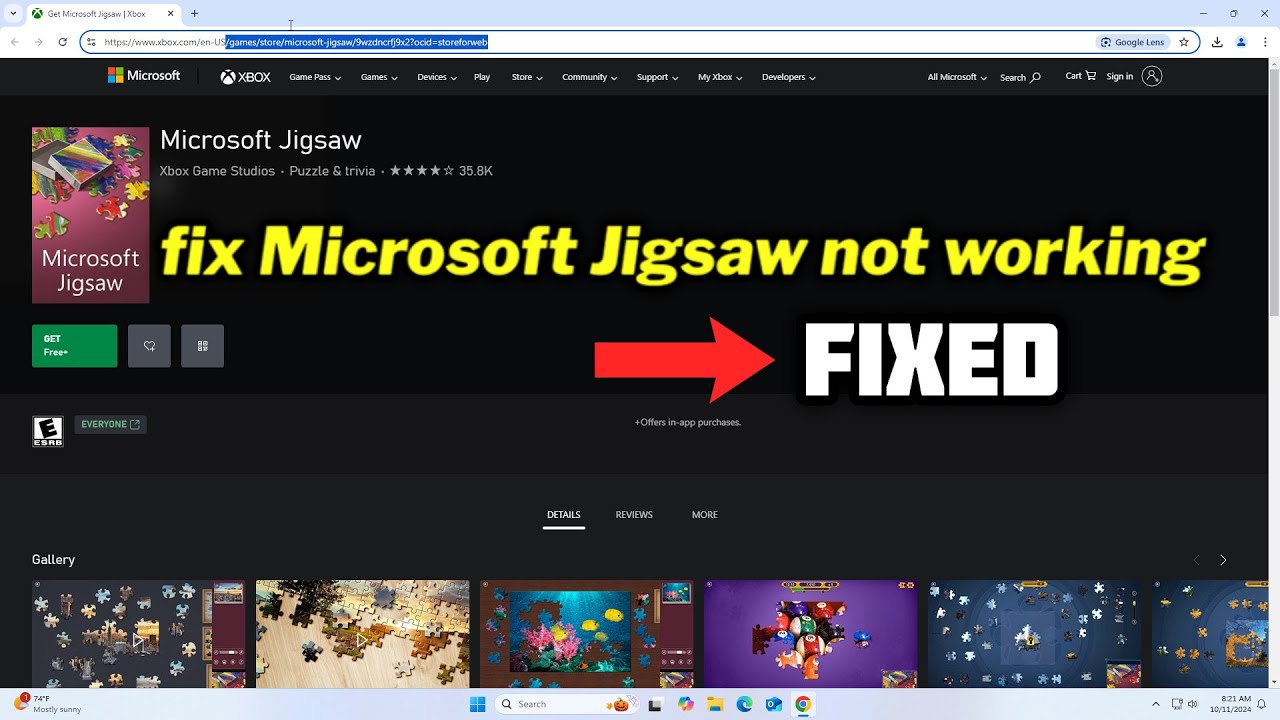
Task: Open the coral reef fish puzzle thumbnail
Action: (586, 635)
